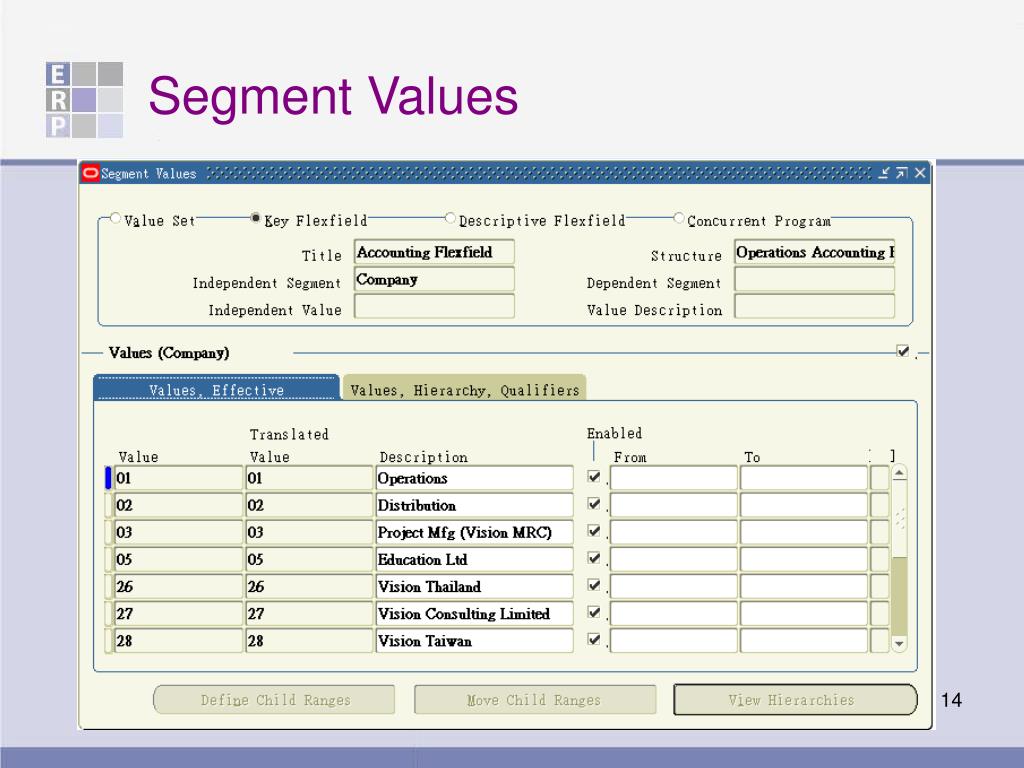Click the Value cell containing 28
Screen dimensions: 1024x768
[x=178, y=641]
